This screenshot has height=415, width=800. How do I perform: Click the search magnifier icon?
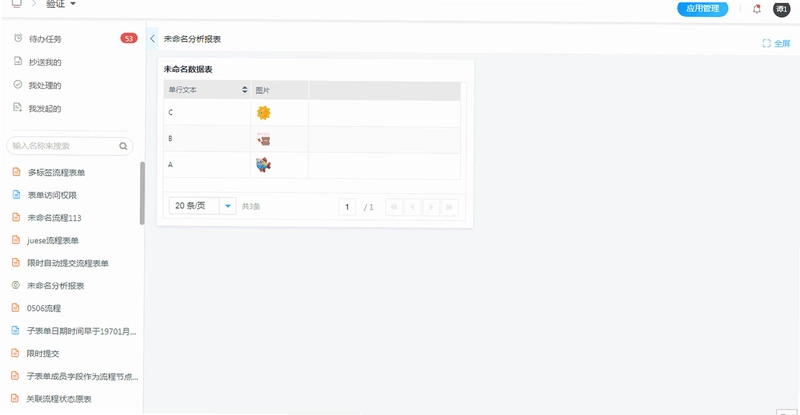point(123,146)
